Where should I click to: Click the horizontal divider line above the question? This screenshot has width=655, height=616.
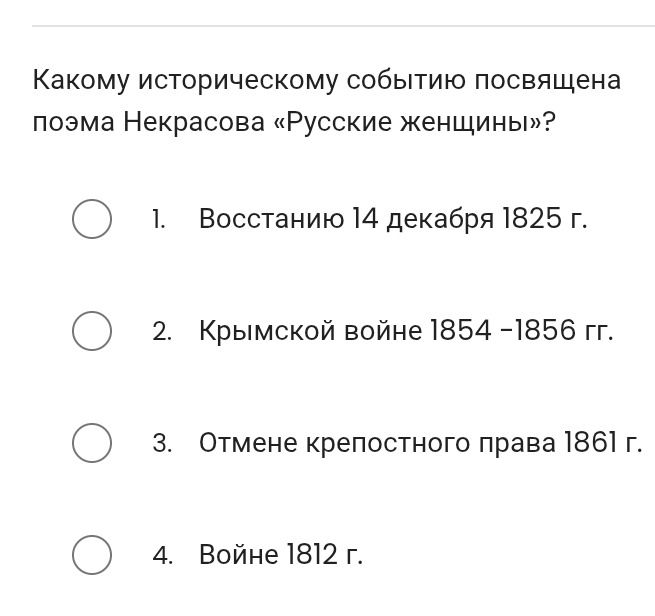point(343,26)
